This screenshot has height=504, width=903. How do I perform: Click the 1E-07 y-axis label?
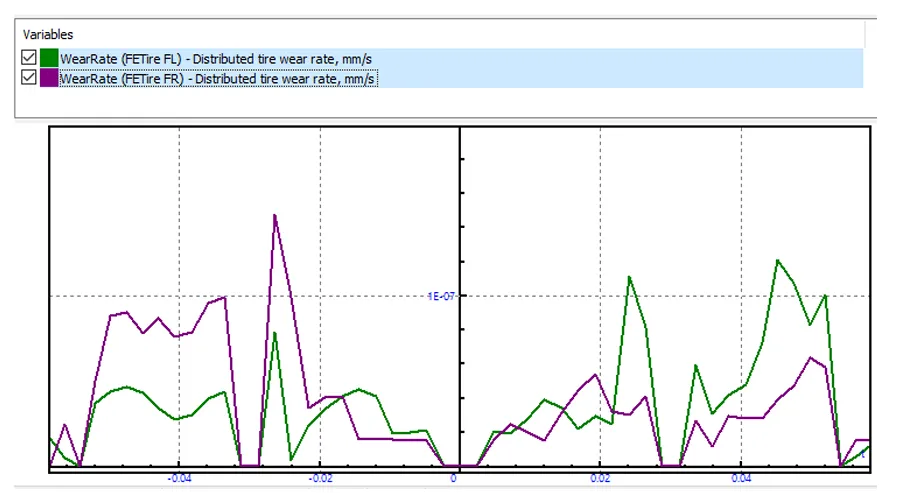pyautogui.click(x=441, y=296)
